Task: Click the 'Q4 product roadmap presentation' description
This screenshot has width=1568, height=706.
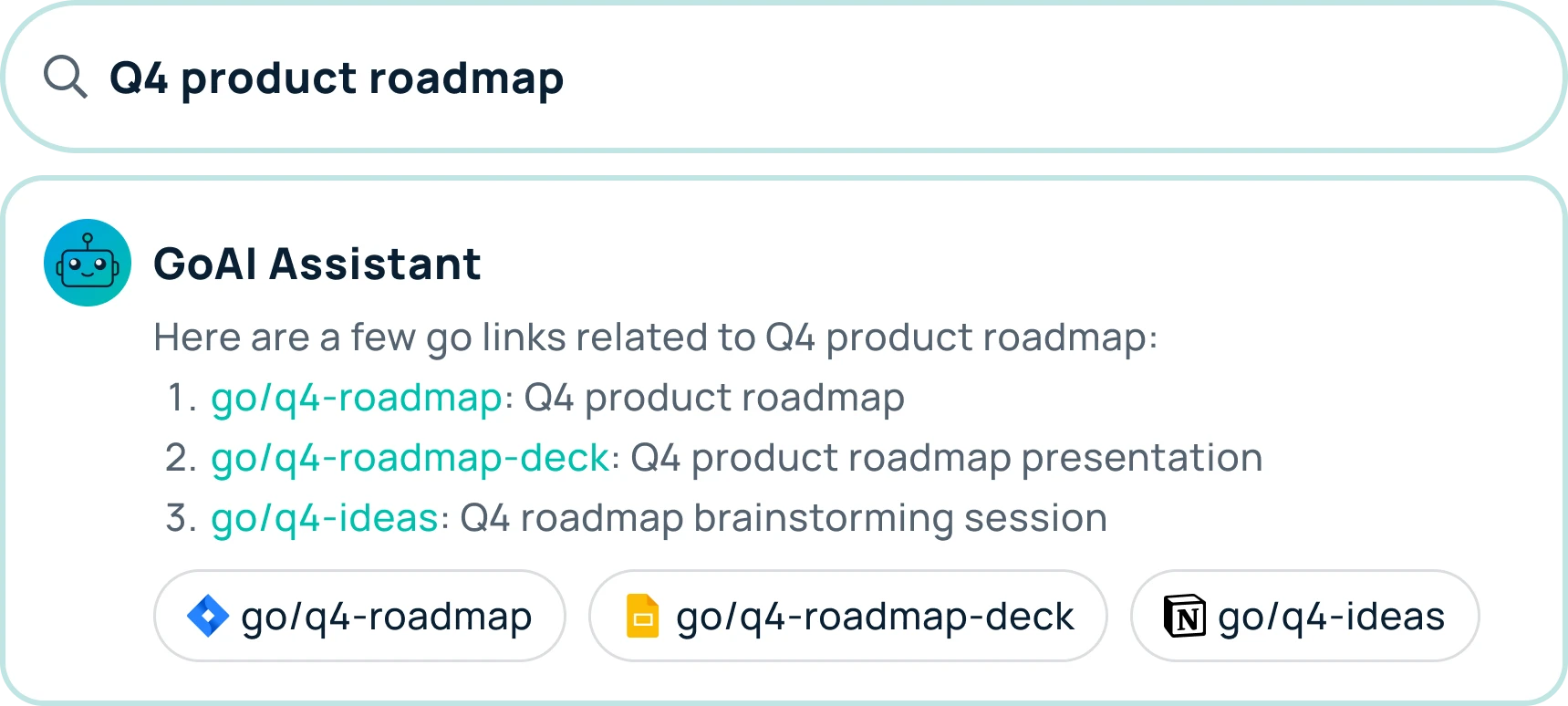Action: [x=946, y=459]
